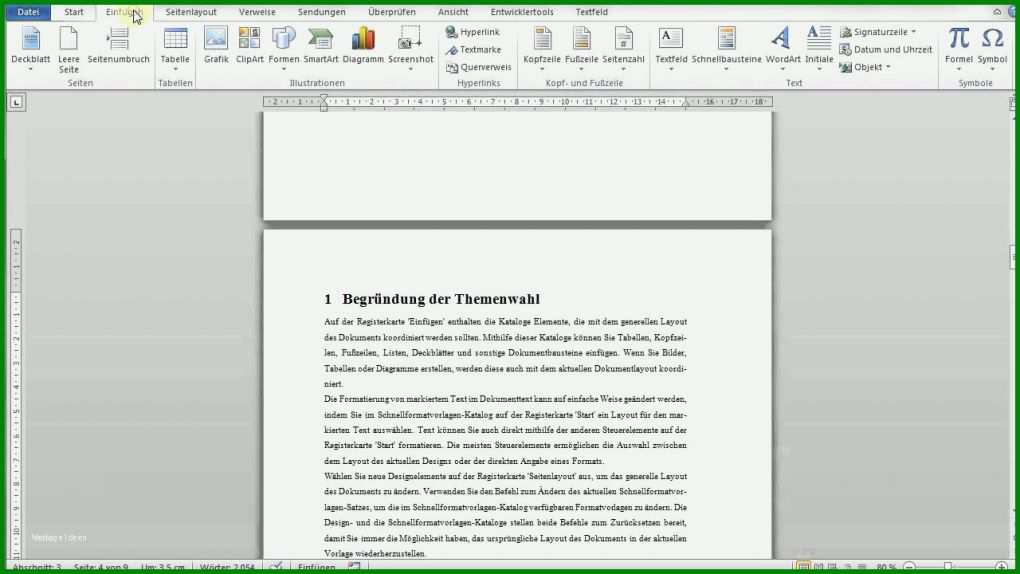Toggle Einfügen overwrite mode in status bar
This screenshot has height=574, width=1020.
pos(317,567)
